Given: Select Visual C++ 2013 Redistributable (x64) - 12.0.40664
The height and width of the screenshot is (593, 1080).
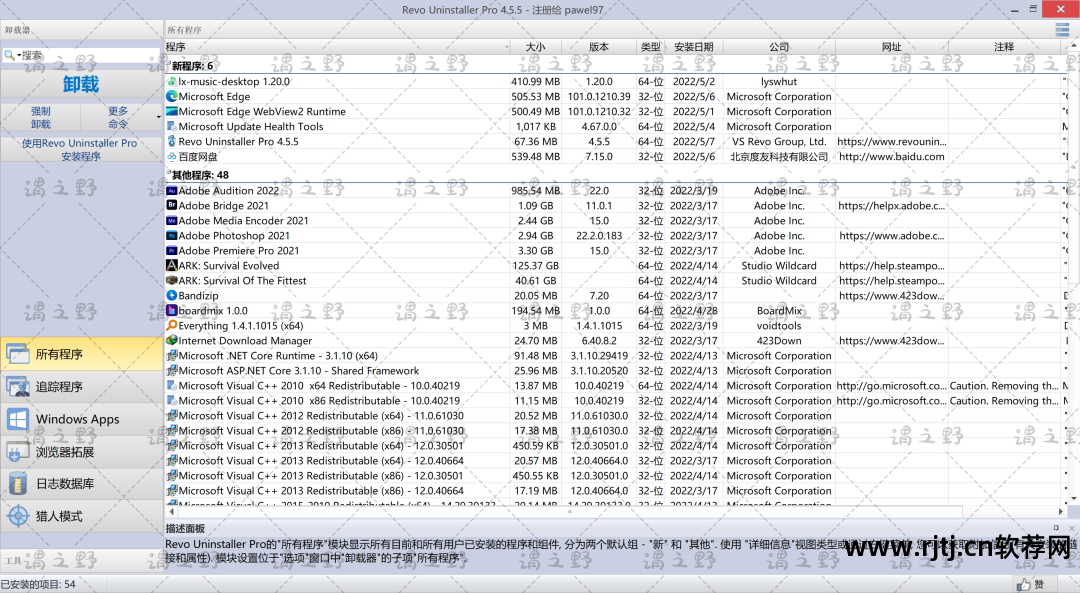Looking at the screenshot, I should [x=616, y=461].
